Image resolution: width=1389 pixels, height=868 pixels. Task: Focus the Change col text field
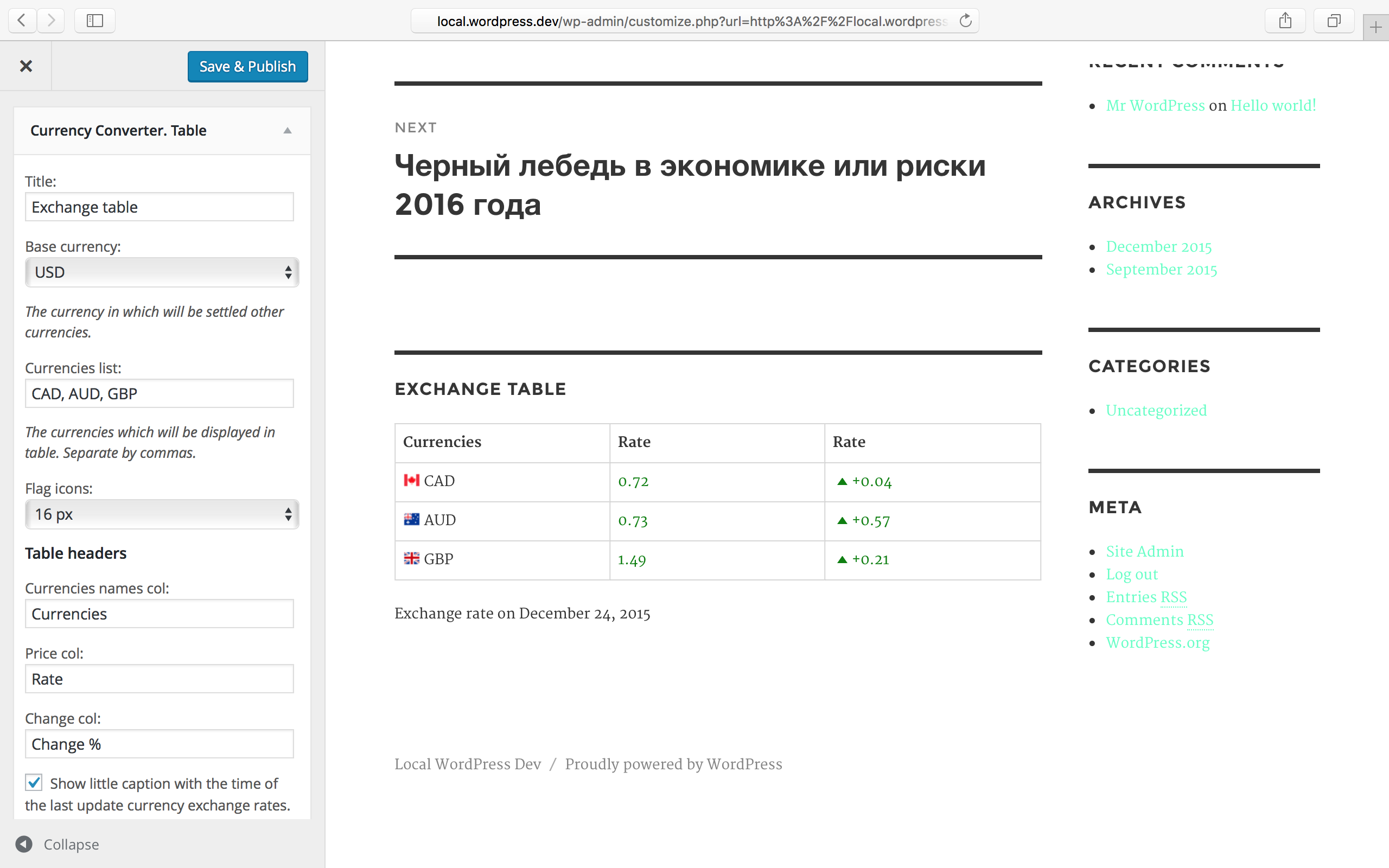pyautogui.click(x=160, y=744)
